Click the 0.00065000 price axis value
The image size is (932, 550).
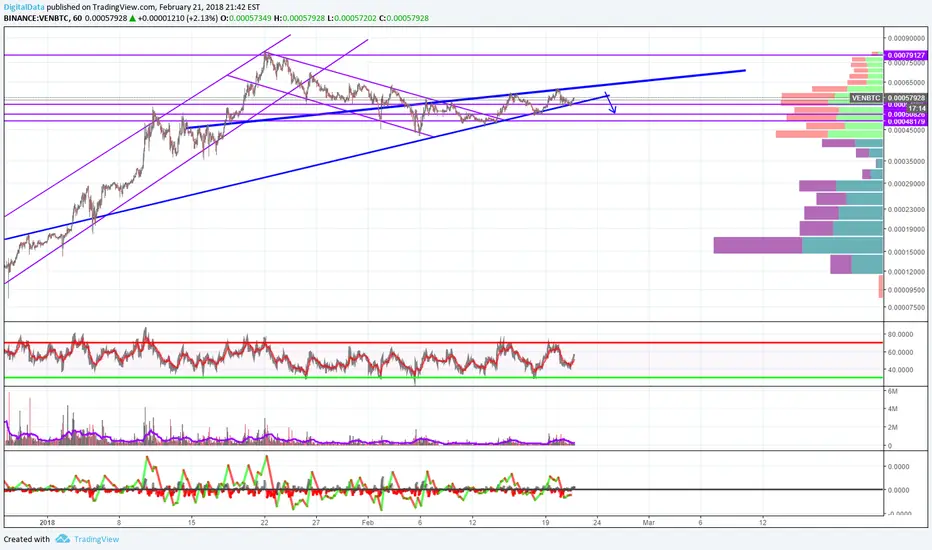click(906, 82)
